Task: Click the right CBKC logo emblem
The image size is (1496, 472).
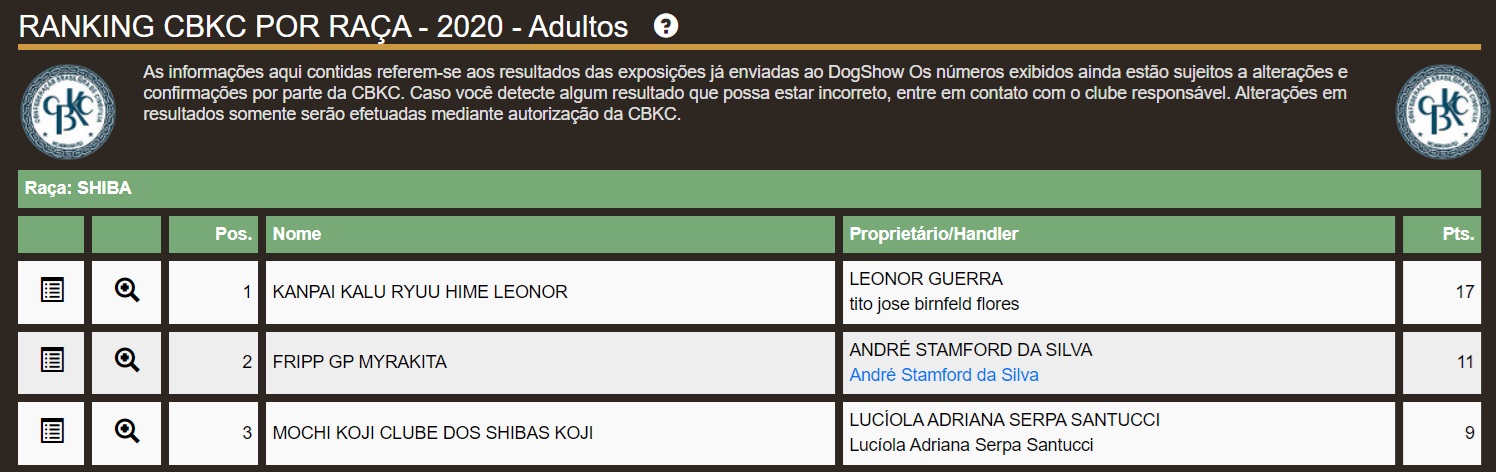Action: 1443,111
